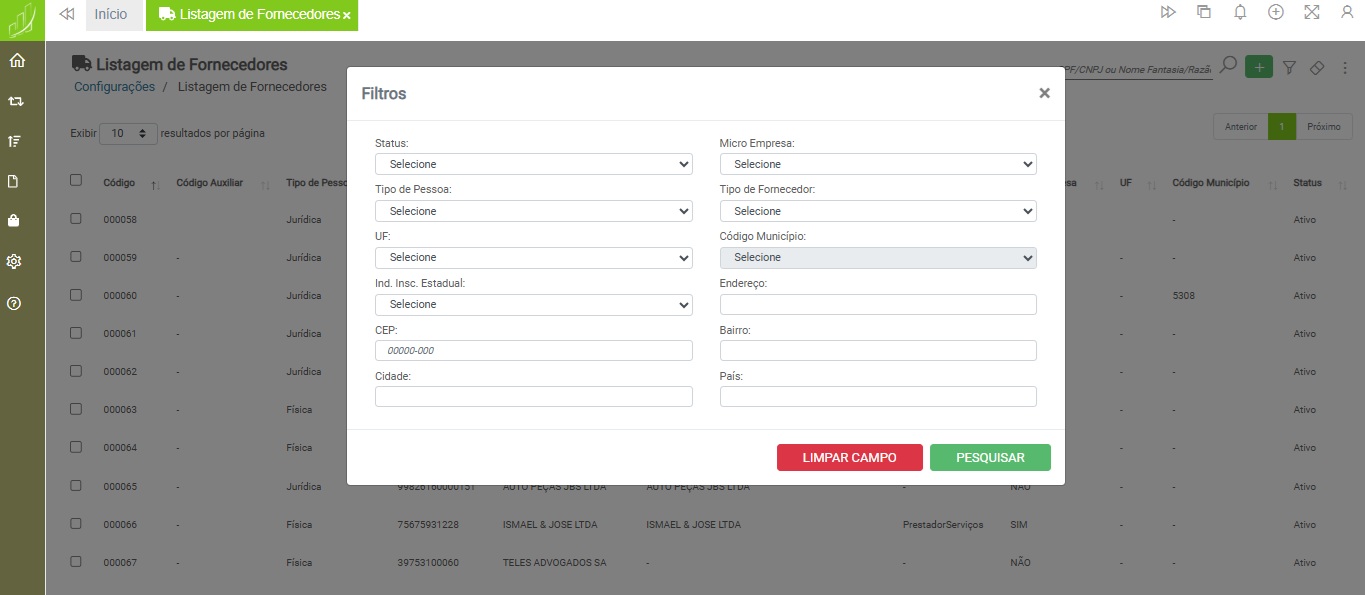The image size is (1365, 595).
Task: Click the document icon in left sidebar
Action: [14, 181]
